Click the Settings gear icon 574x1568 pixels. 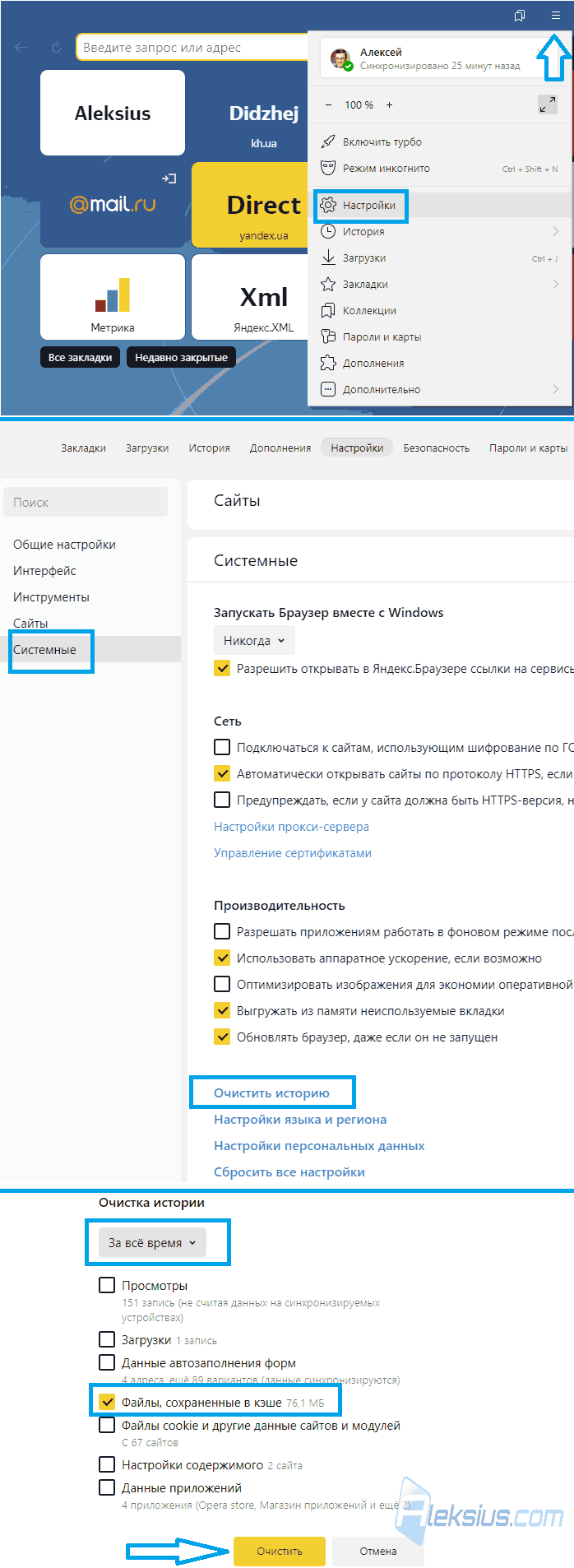[328, 205]
